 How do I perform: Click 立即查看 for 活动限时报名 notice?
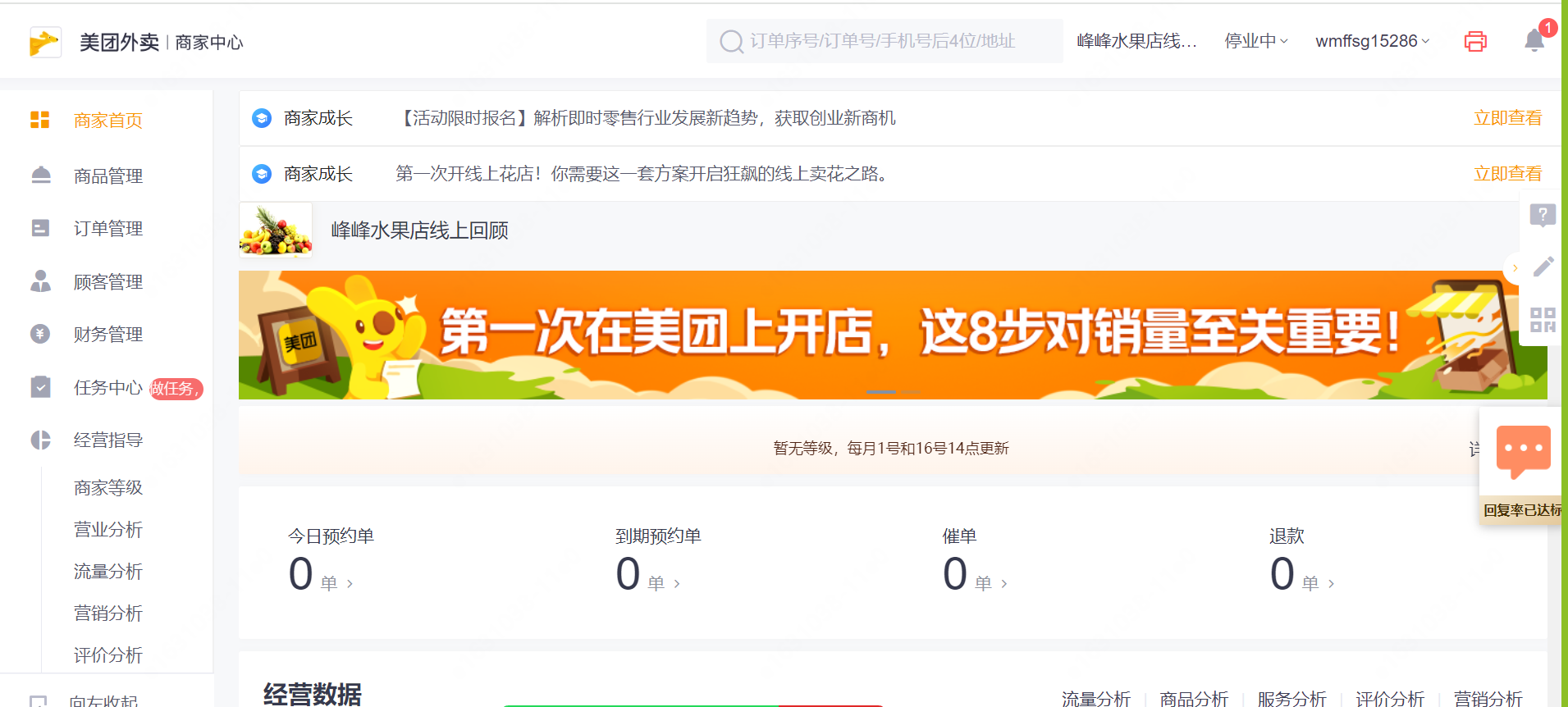click(x=1507, y=118)
